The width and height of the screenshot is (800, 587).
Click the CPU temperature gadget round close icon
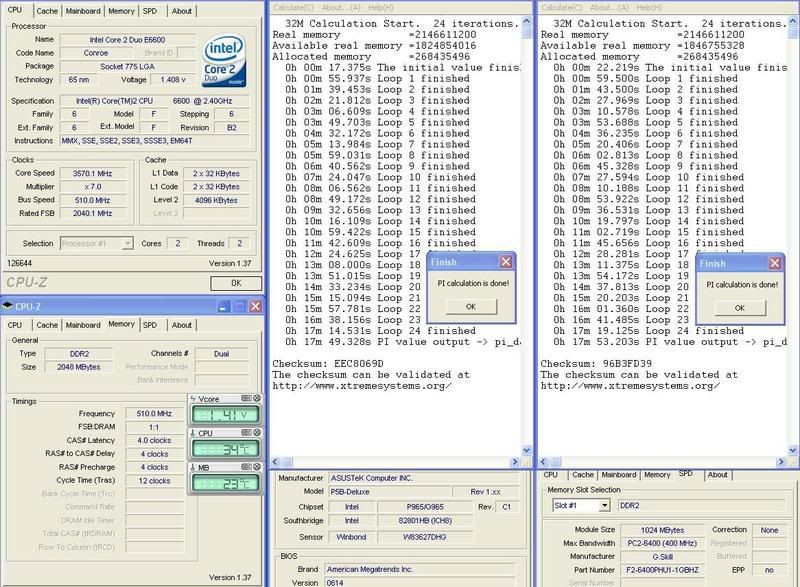(x=257, y=432)
